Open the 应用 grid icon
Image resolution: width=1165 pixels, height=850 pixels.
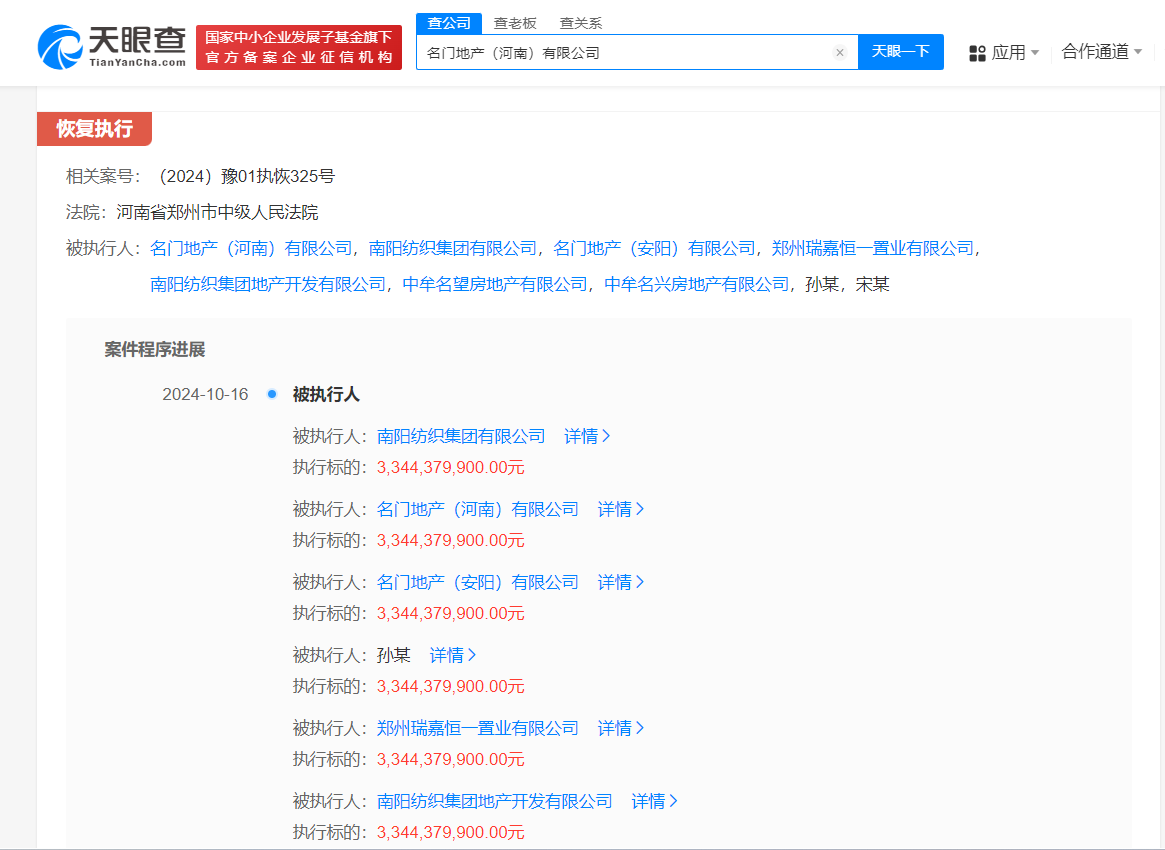[x=977, y=53]
